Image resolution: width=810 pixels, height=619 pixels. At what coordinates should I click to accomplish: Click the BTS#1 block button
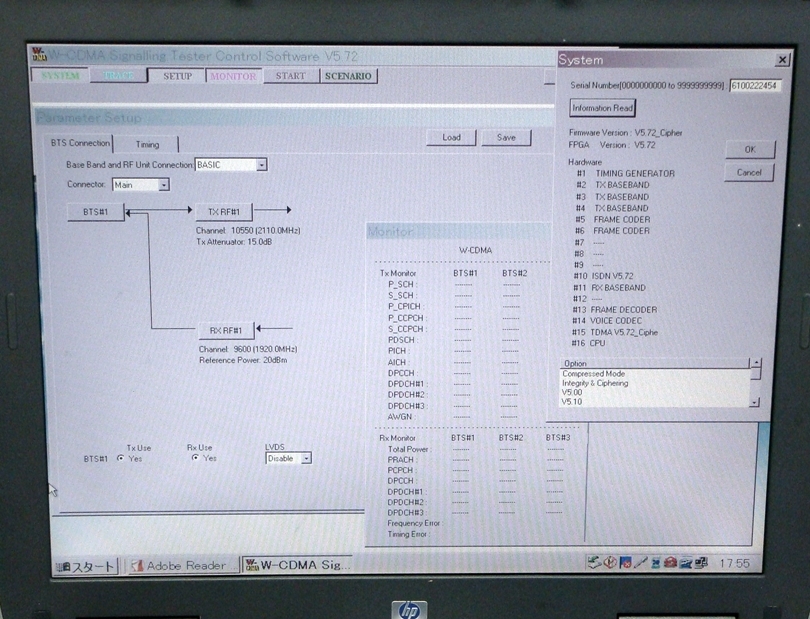(96, 212)
